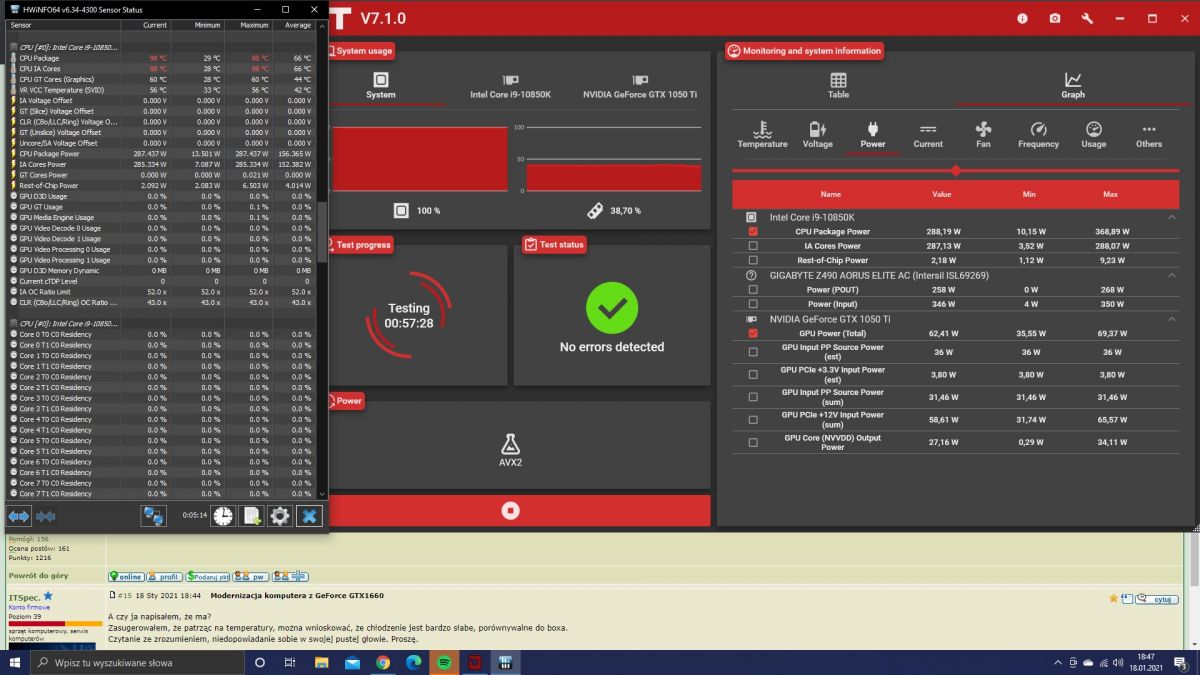This screenshot has height=675, width=1200.
Task: Open File Explorer from taskbar
Action: (x=321, y=662)
